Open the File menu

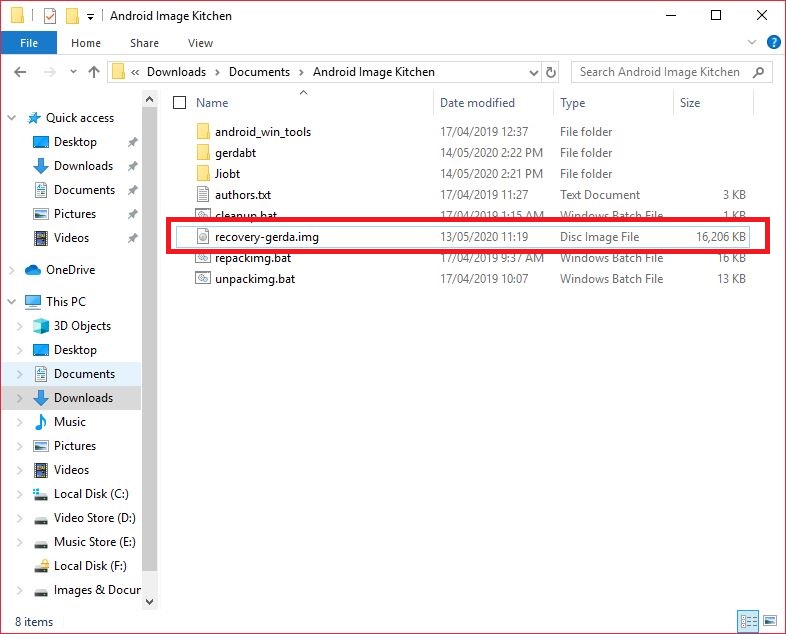tap(29, 43)
